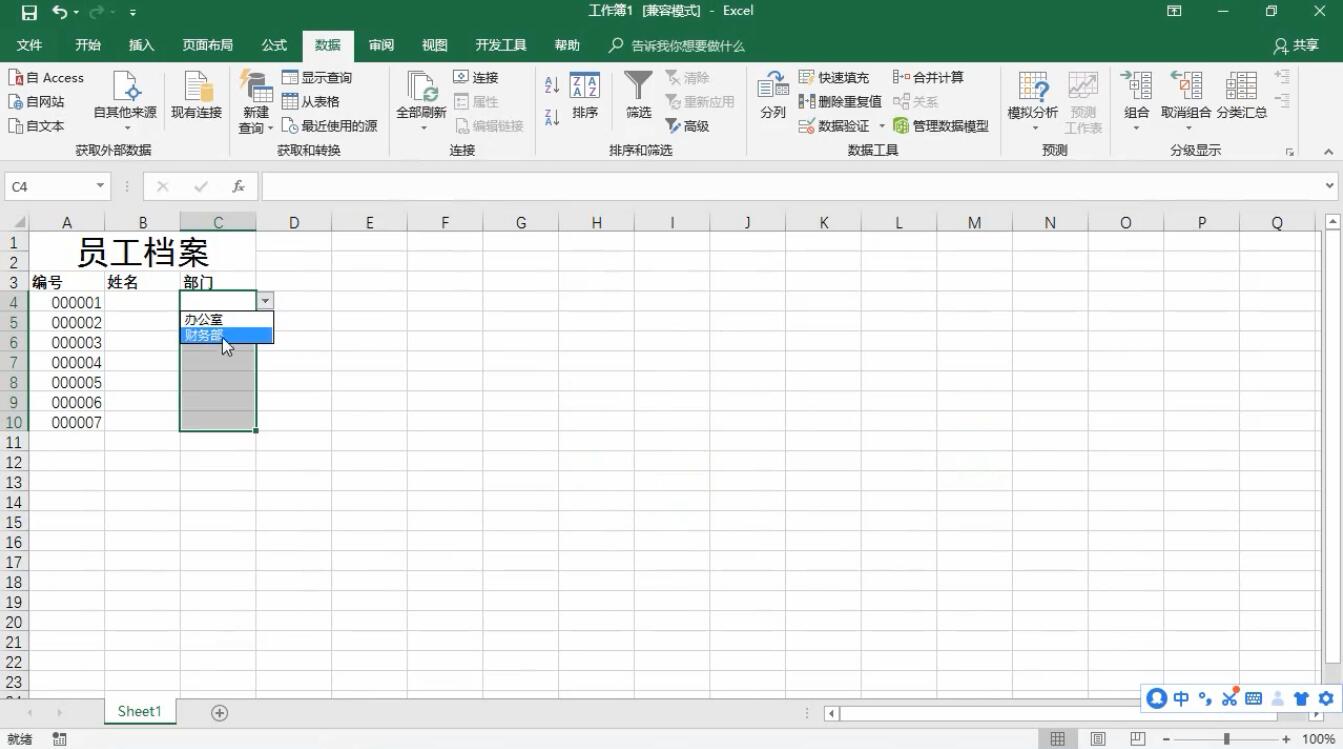Toggle the Filter (筛选) funnel
1343x749 pixels.
pos(638,96)
